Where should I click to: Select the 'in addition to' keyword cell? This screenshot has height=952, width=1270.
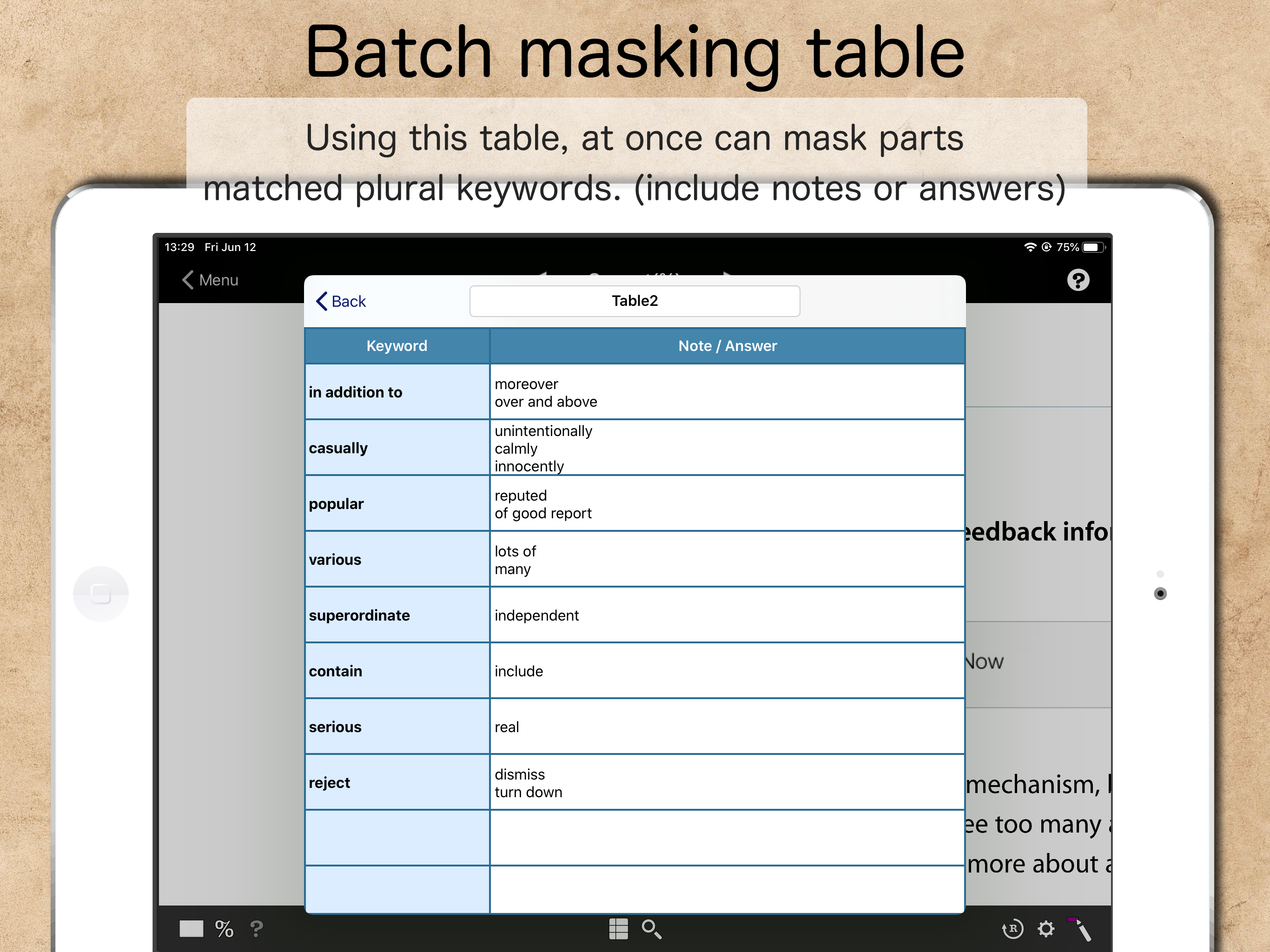coord(397,392)
